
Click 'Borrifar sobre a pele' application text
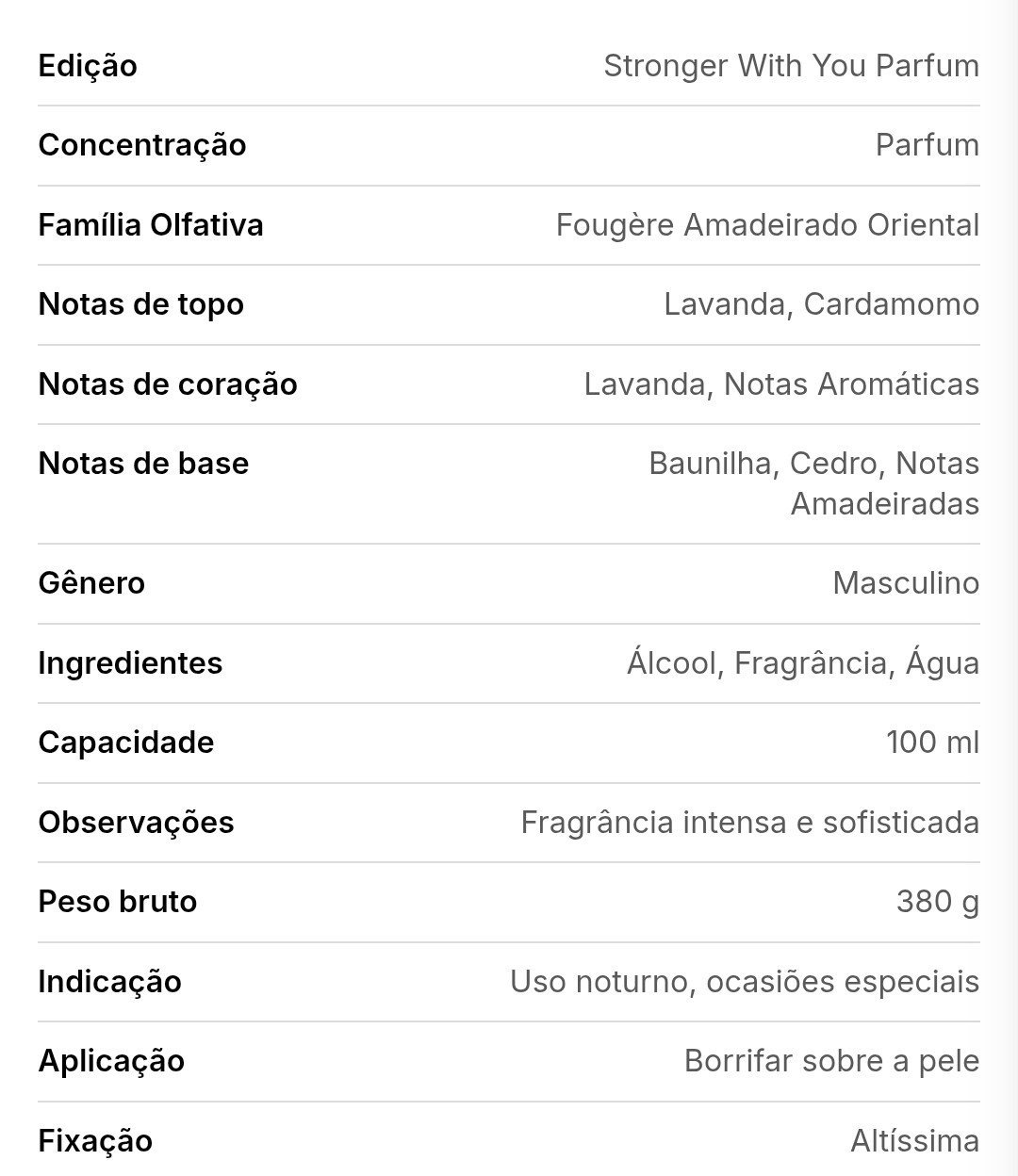(831, 1061)
